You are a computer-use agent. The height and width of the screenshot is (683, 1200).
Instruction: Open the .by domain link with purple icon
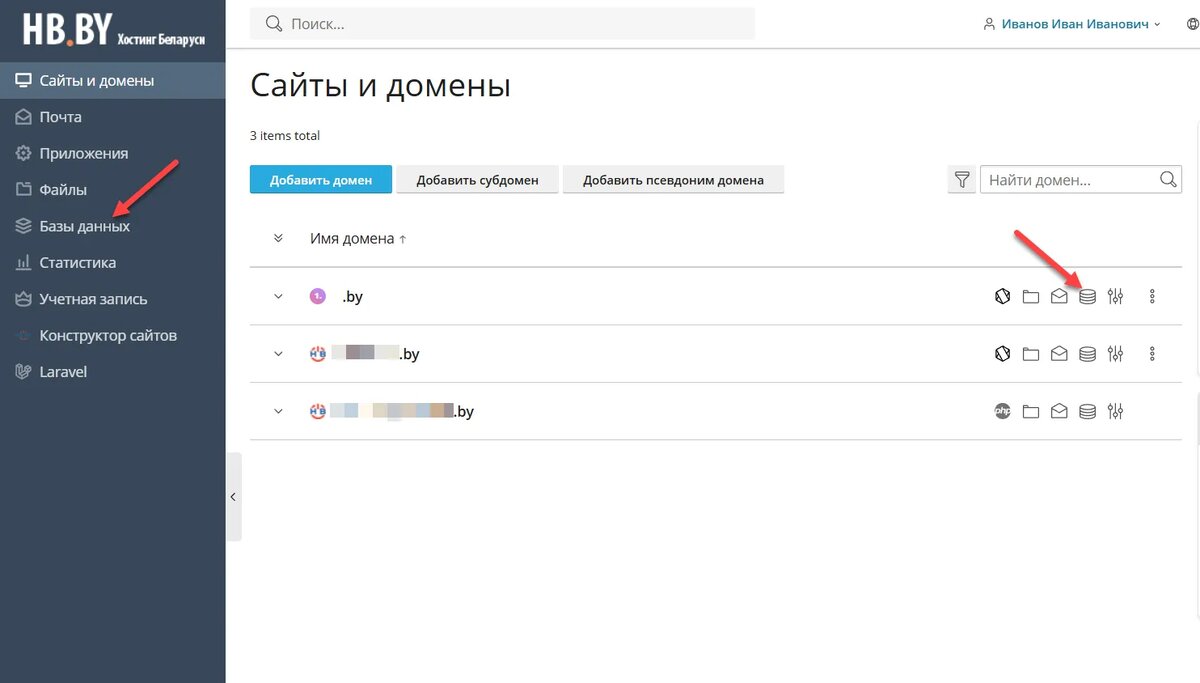tap(352, 297)
